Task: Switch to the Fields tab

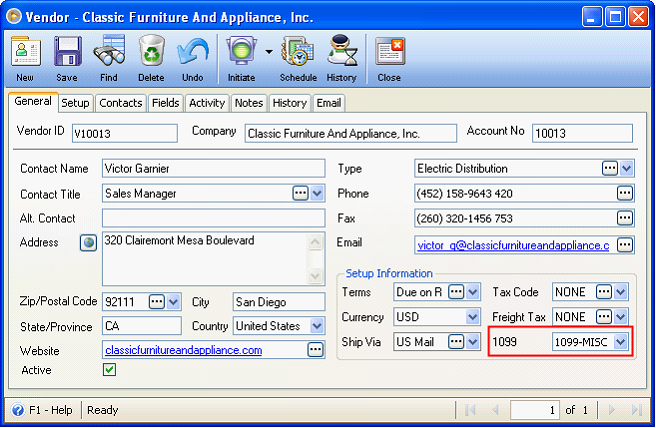Action: click(x=165, y=103)
